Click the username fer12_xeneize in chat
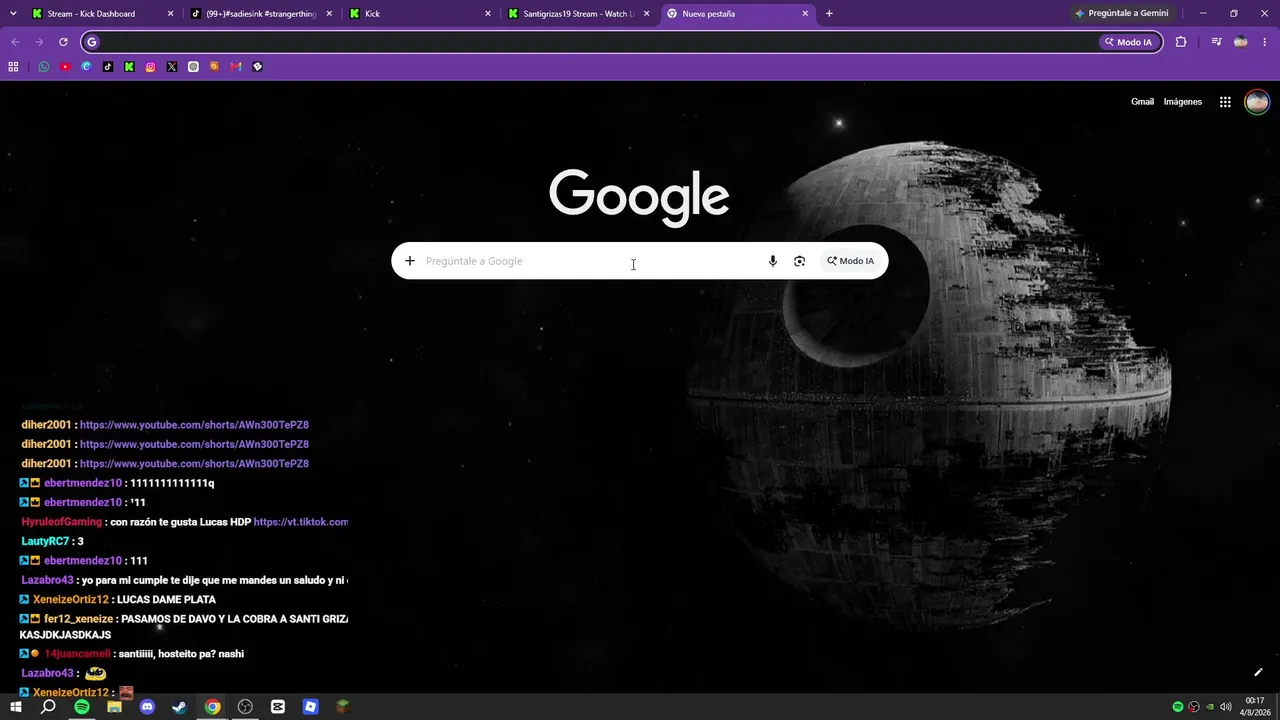Viewport: 1280px width, 720px height. [78, 619]
